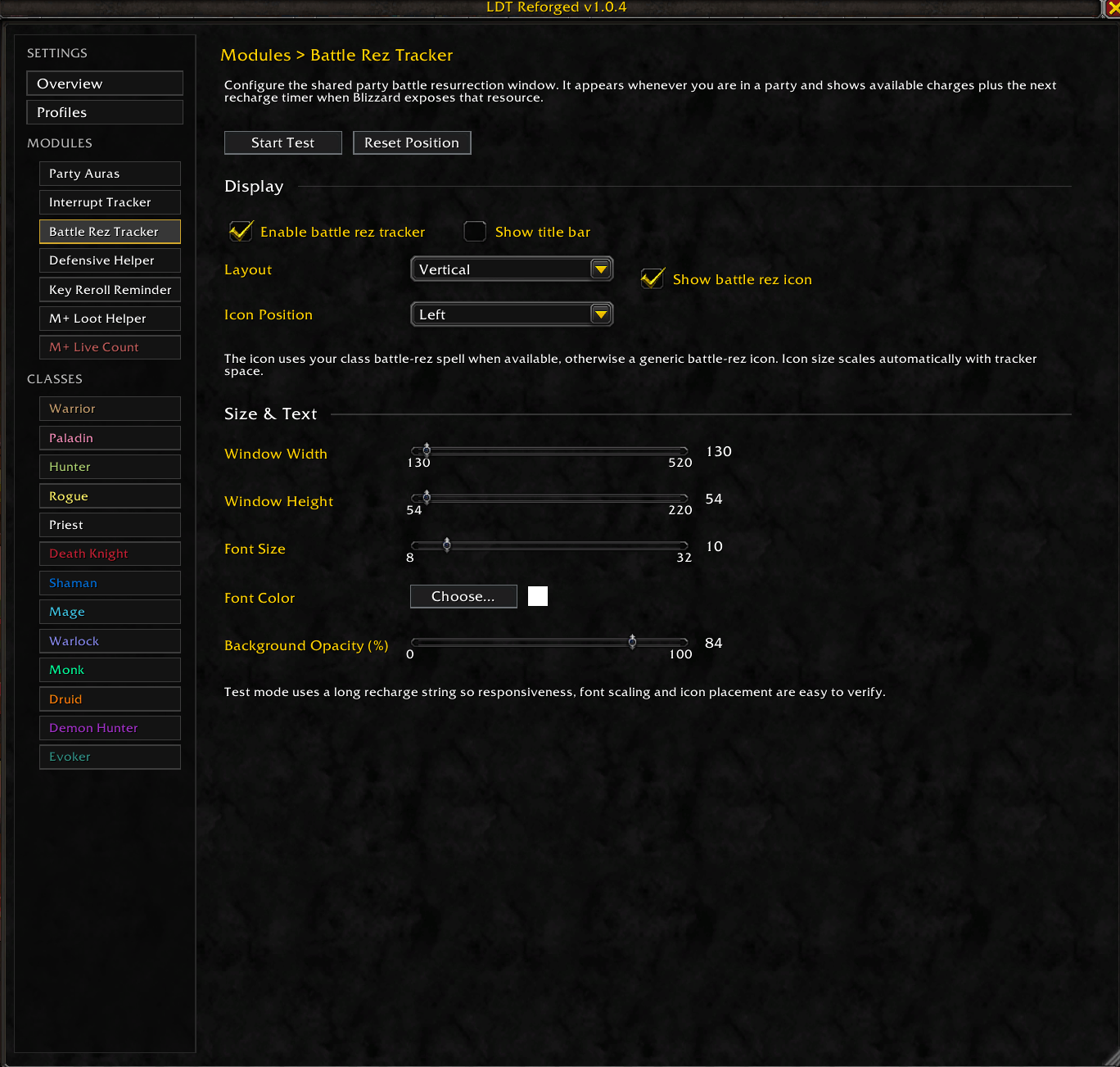1120x1067 pixels.
Task: Enable the Show title bar checkbox
Action: pyautogui.click(x=475, y=232)
